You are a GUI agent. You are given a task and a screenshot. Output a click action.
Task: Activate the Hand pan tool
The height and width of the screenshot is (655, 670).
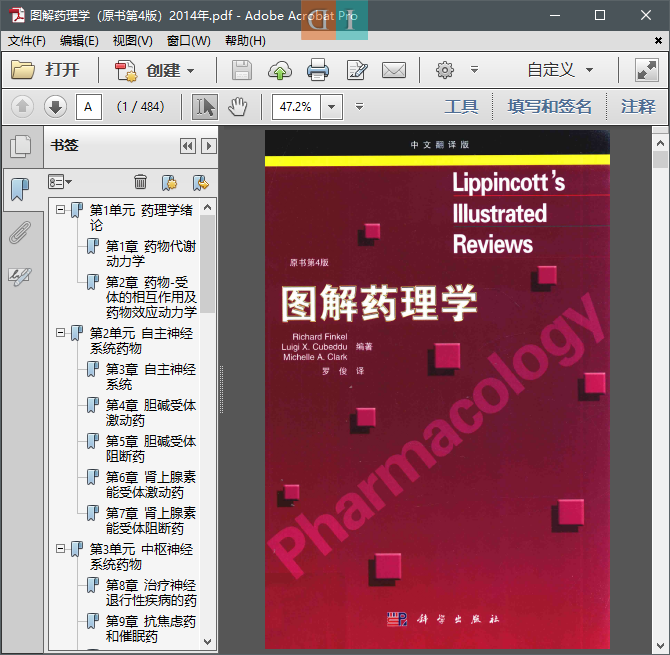tap(238, 107)
